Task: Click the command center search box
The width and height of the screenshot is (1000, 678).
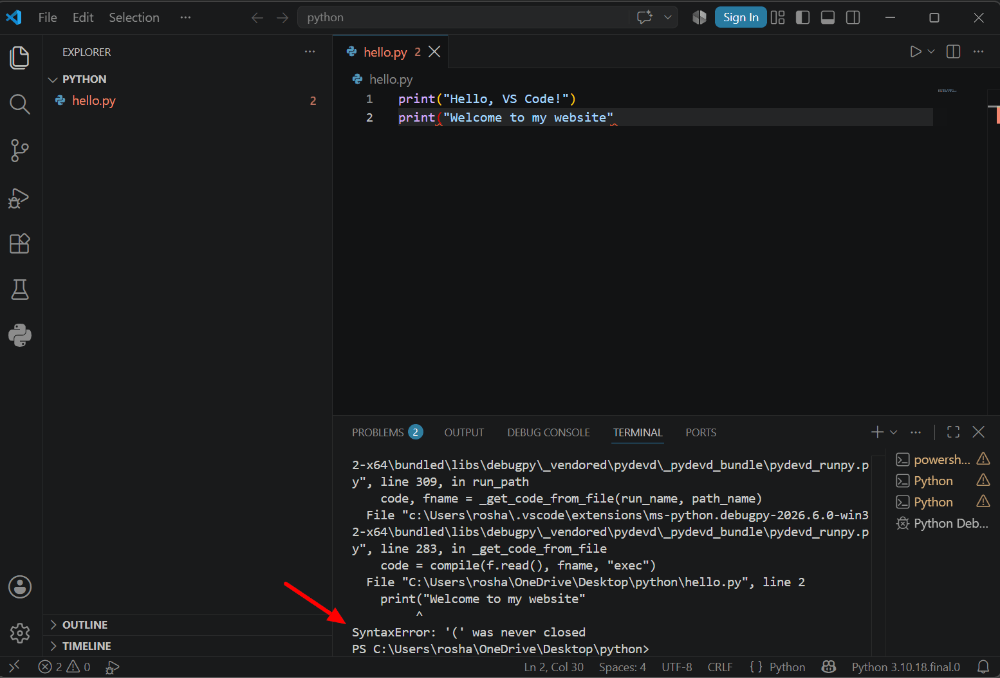Action: coord(464,17)
